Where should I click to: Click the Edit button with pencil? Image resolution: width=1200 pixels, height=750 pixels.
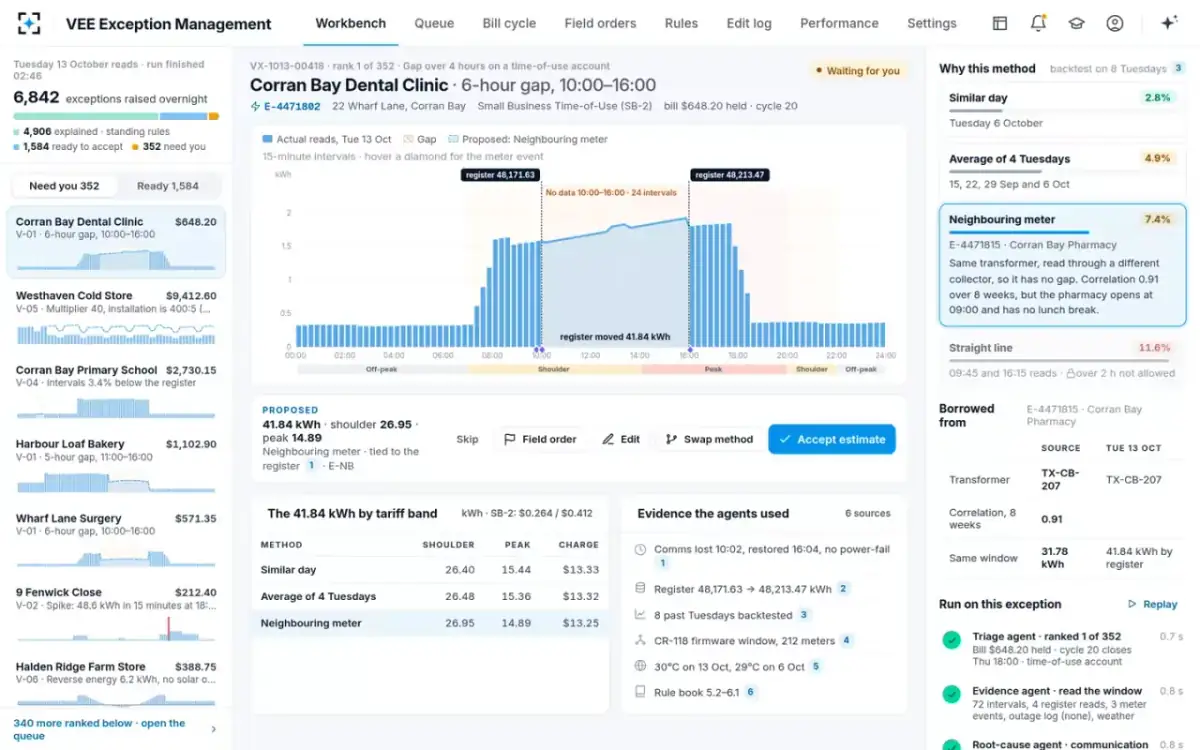(621, 439)
